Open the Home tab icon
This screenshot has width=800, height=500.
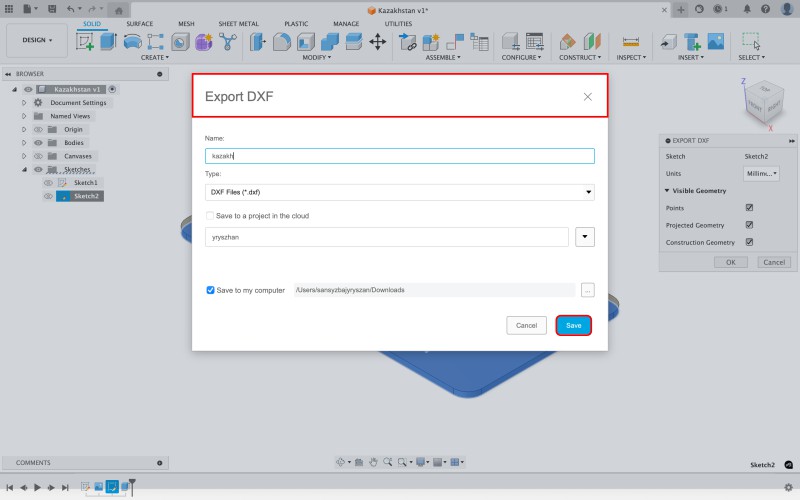click(119, 10)
